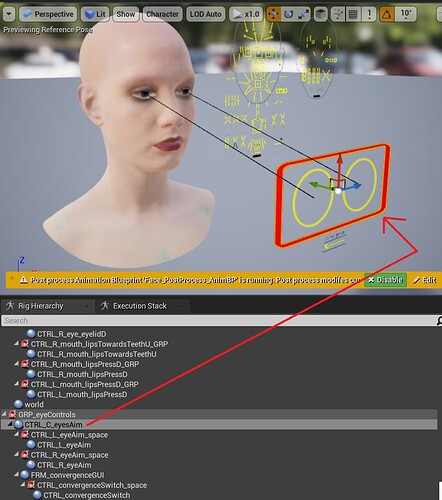Toggle rotation snapping triangle icon
Image resolution: width=442 pixels, height=500 pixels.
(x=387, y=14)
